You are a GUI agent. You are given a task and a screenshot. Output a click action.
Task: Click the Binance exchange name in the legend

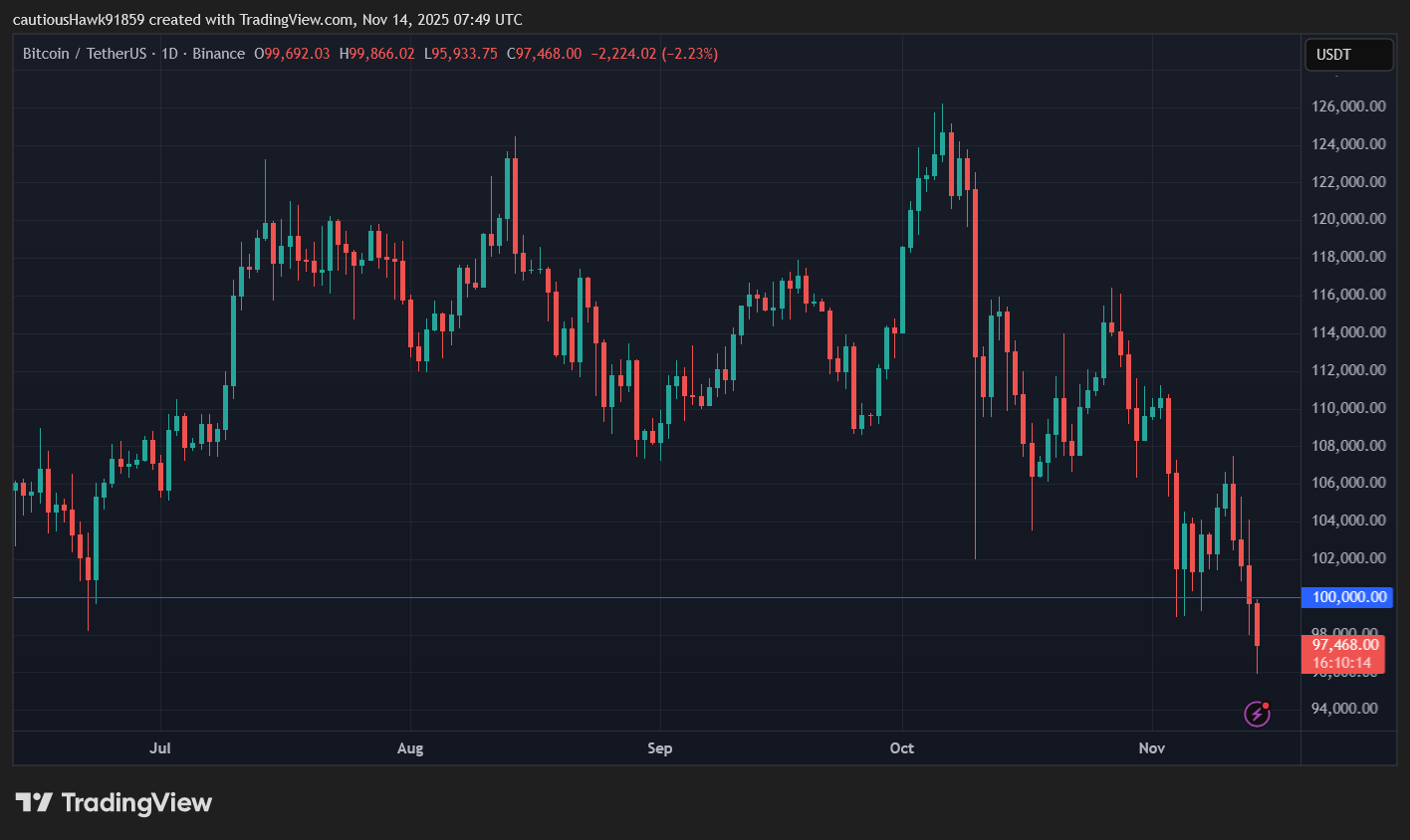[x=218, y=54]
